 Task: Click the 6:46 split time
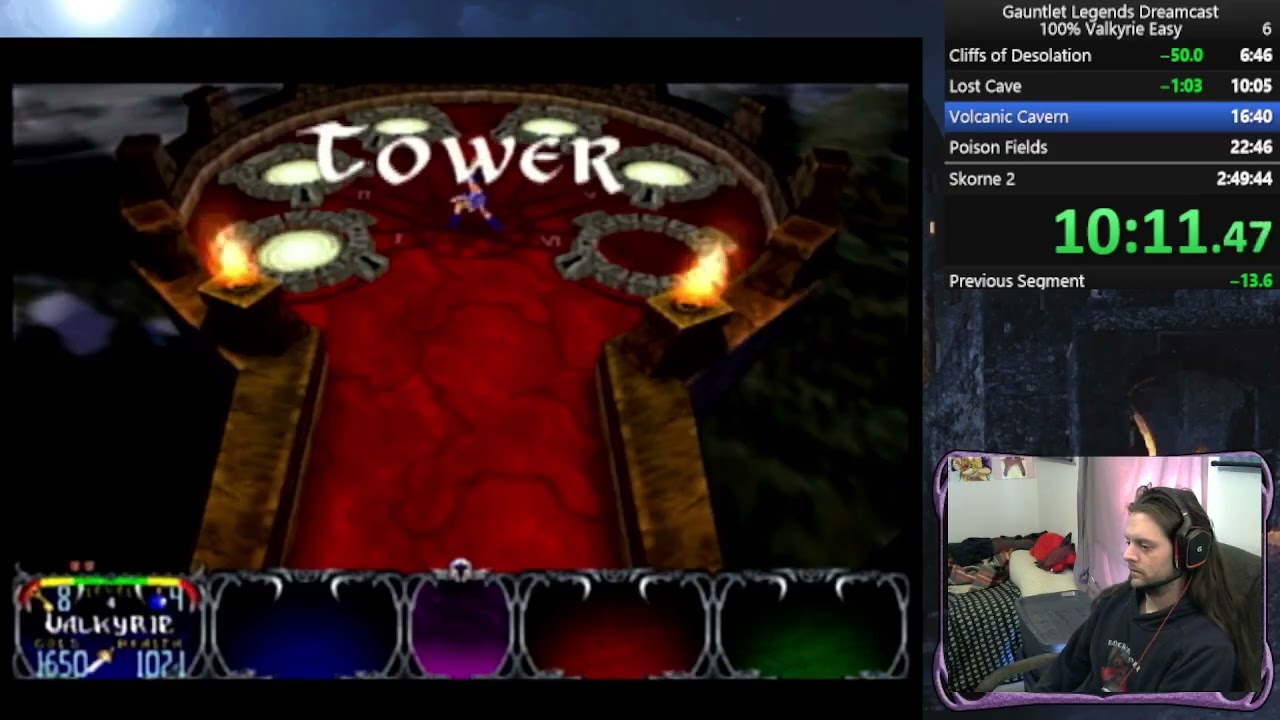1255,56
